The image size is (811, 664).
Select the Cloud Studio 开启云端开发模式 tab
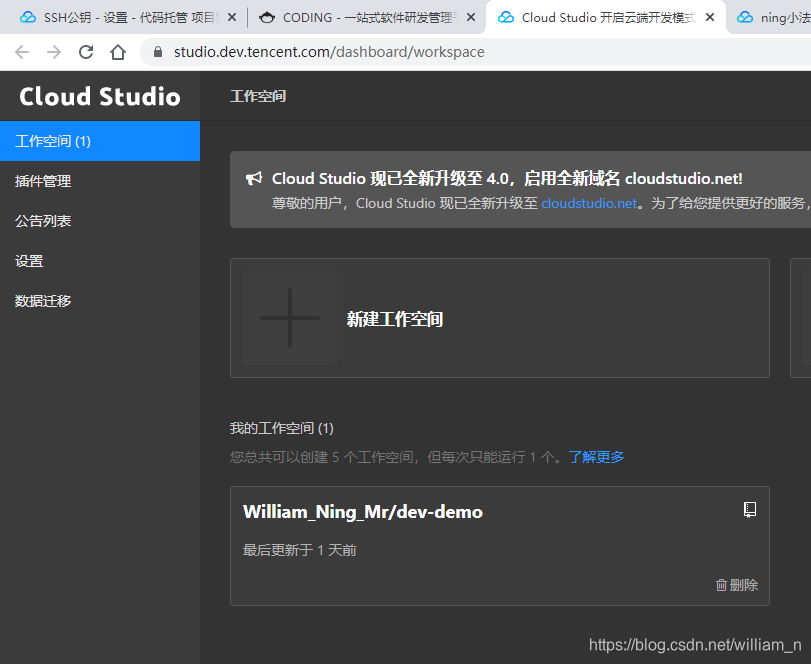[x=605, y=18]
